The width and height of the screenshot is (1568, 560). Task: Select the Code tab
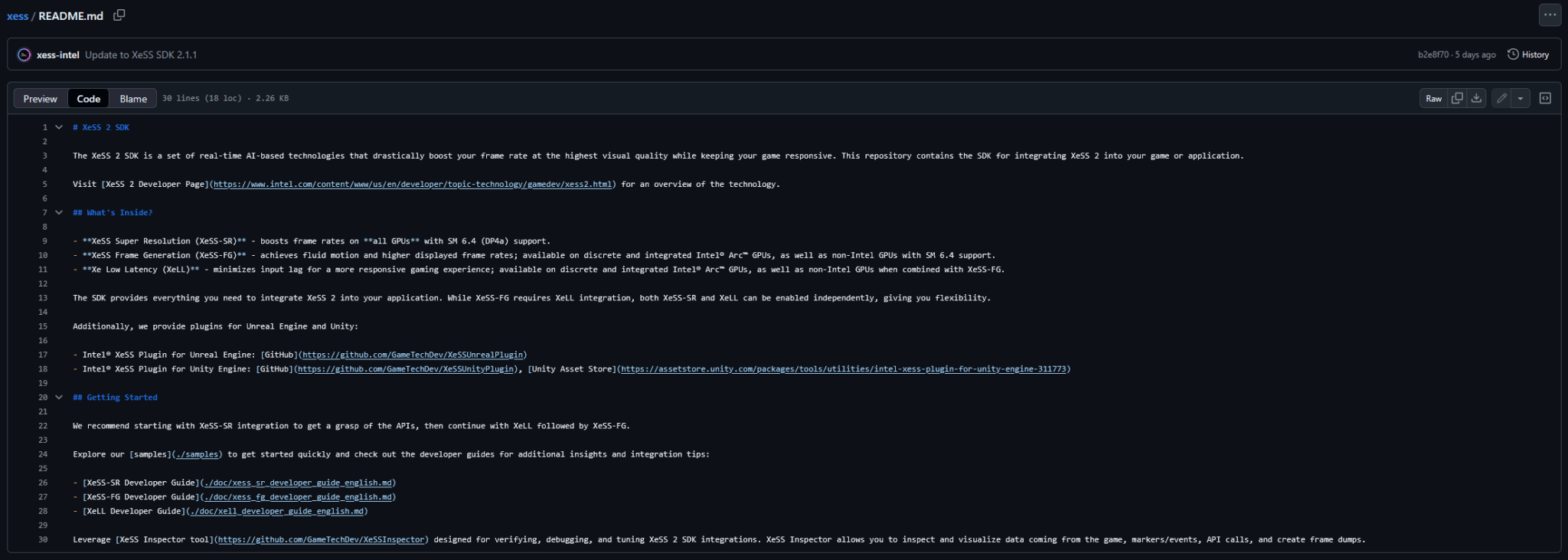[x=89, y=98]
